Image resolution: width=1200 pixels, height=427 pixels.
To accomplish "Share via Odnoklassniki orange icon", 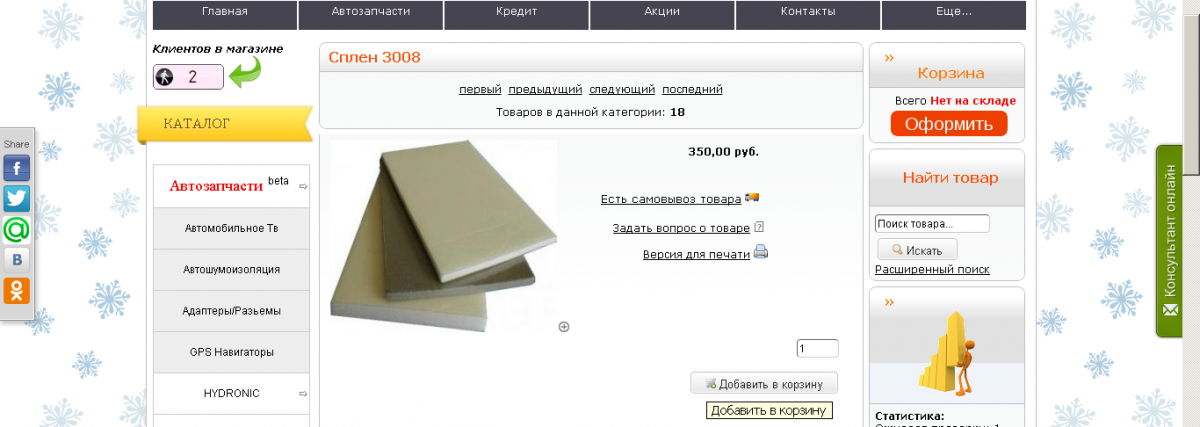I will pyautogui.click(x=17, y=291).
